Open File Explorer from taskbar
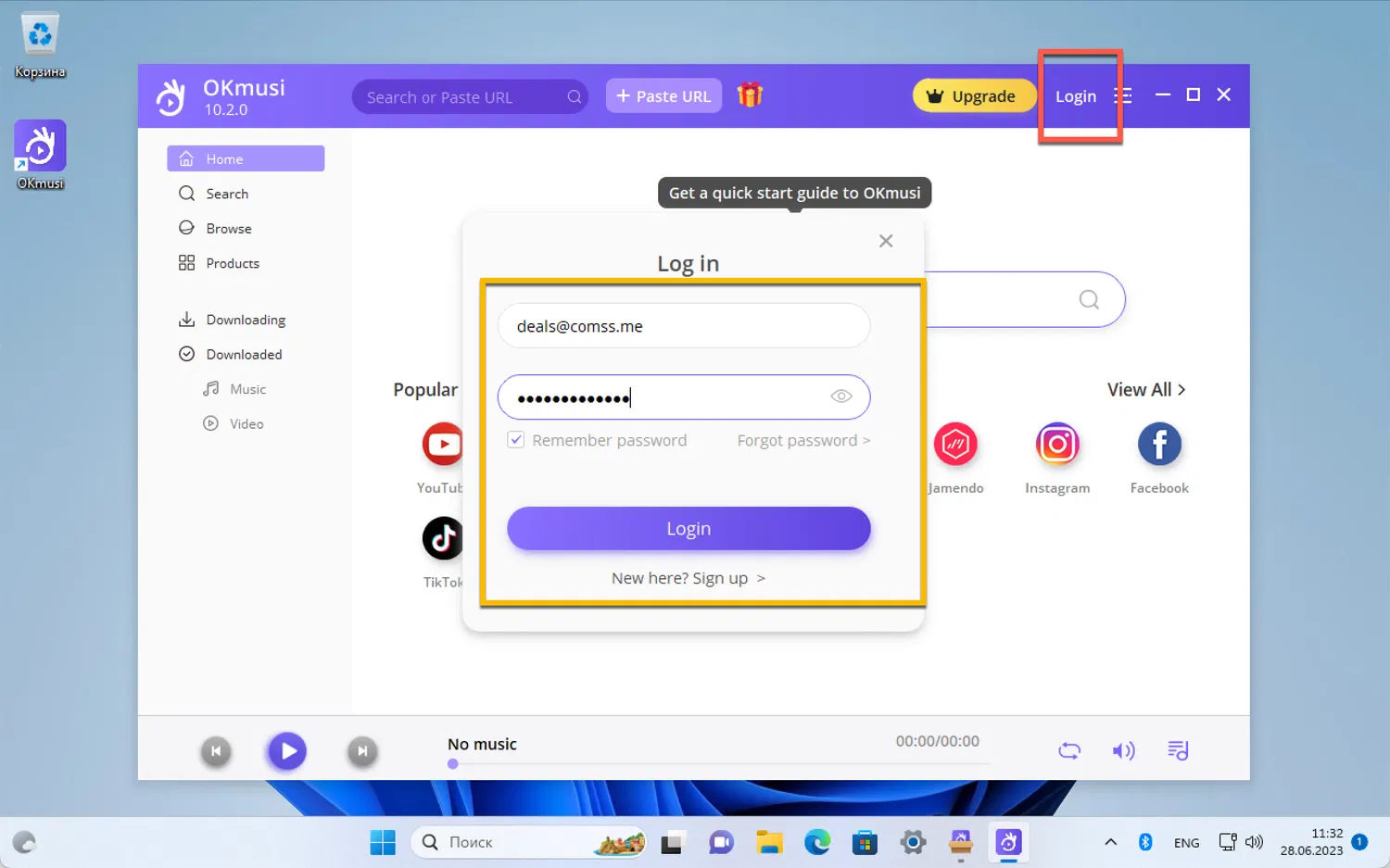 [769, 842]
